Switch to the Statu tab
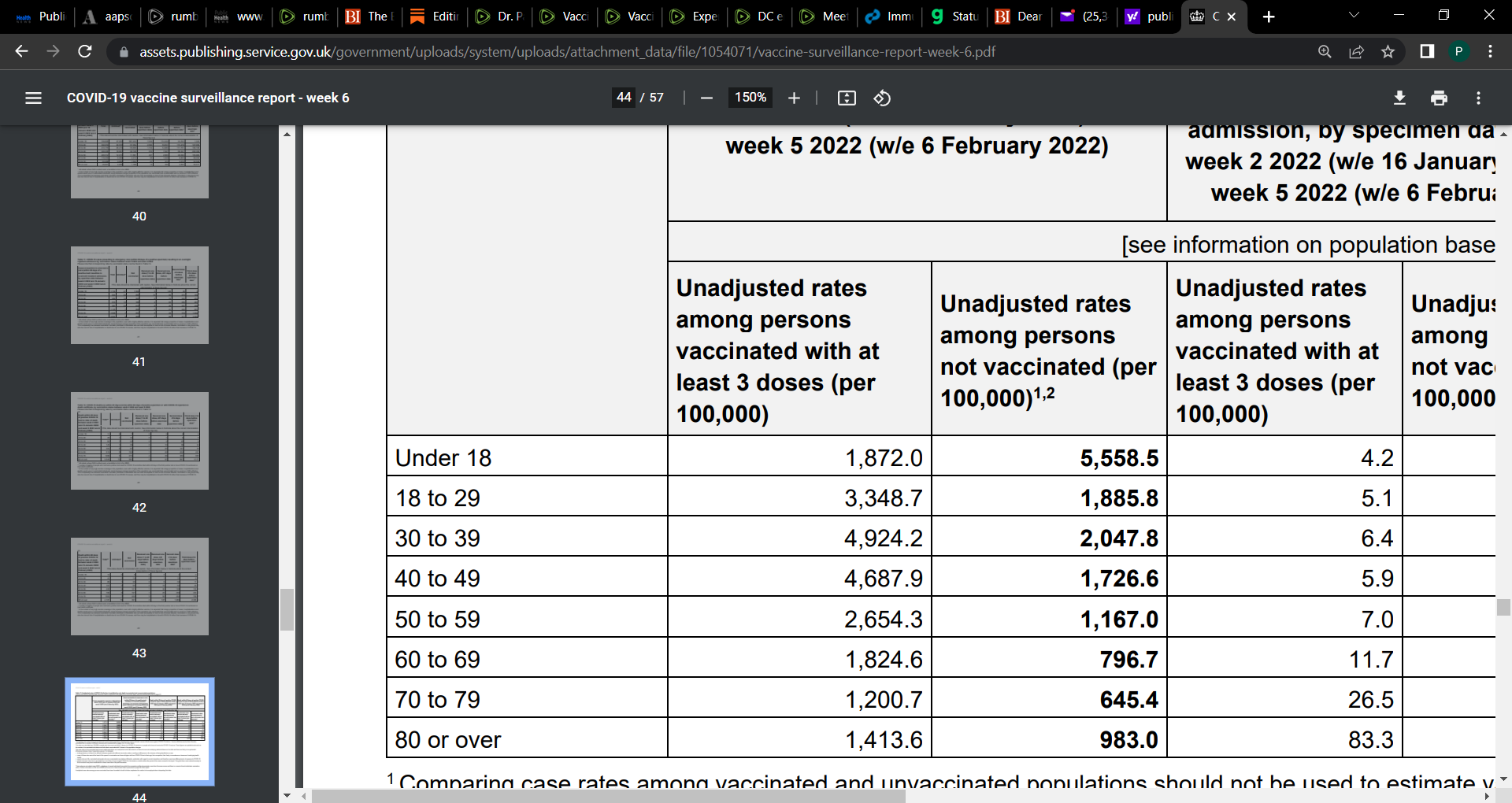Image resolution: width=1512 pixels, height=803 pixels. pyautogui.click(x=954, y=17)
